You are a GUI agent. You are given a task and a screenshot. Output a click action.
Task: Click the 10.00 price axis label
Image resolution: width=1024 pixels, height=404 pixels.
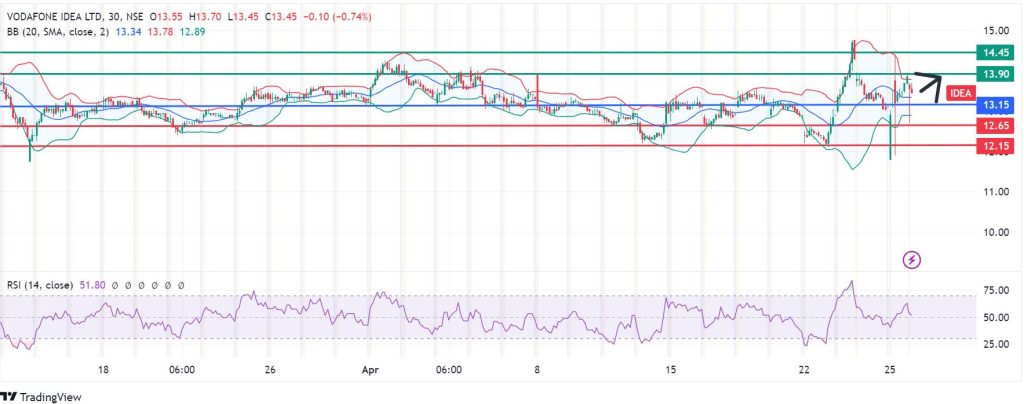(x=995, y=232)
